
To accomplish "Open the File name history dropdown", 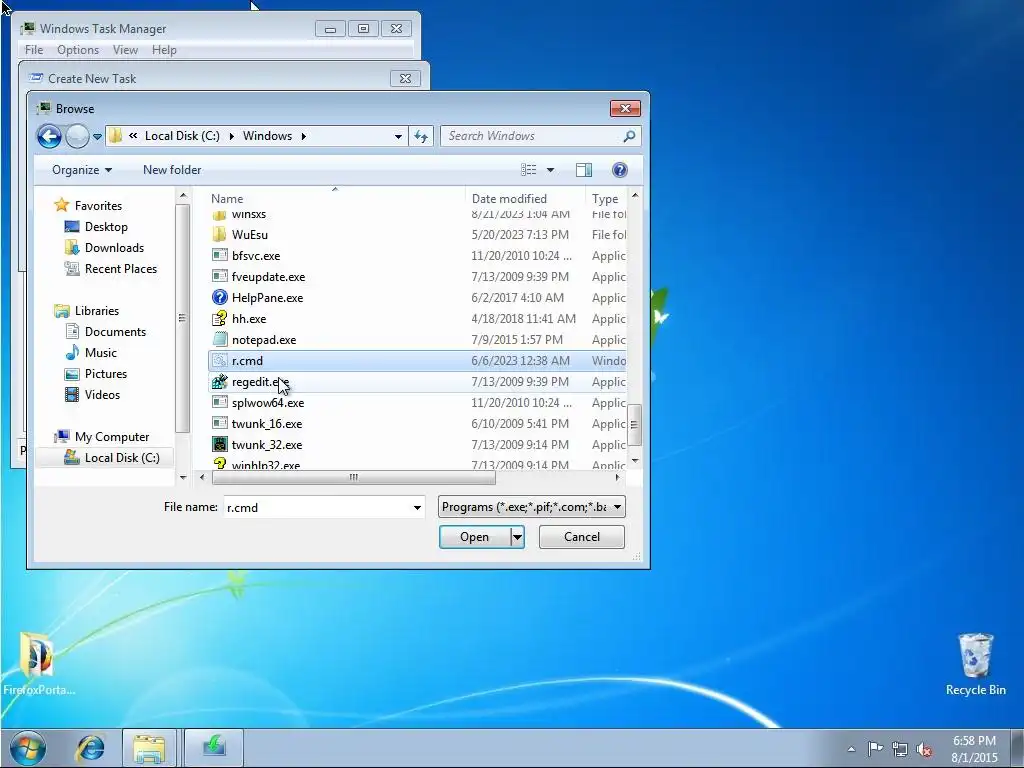I will 417,507.
